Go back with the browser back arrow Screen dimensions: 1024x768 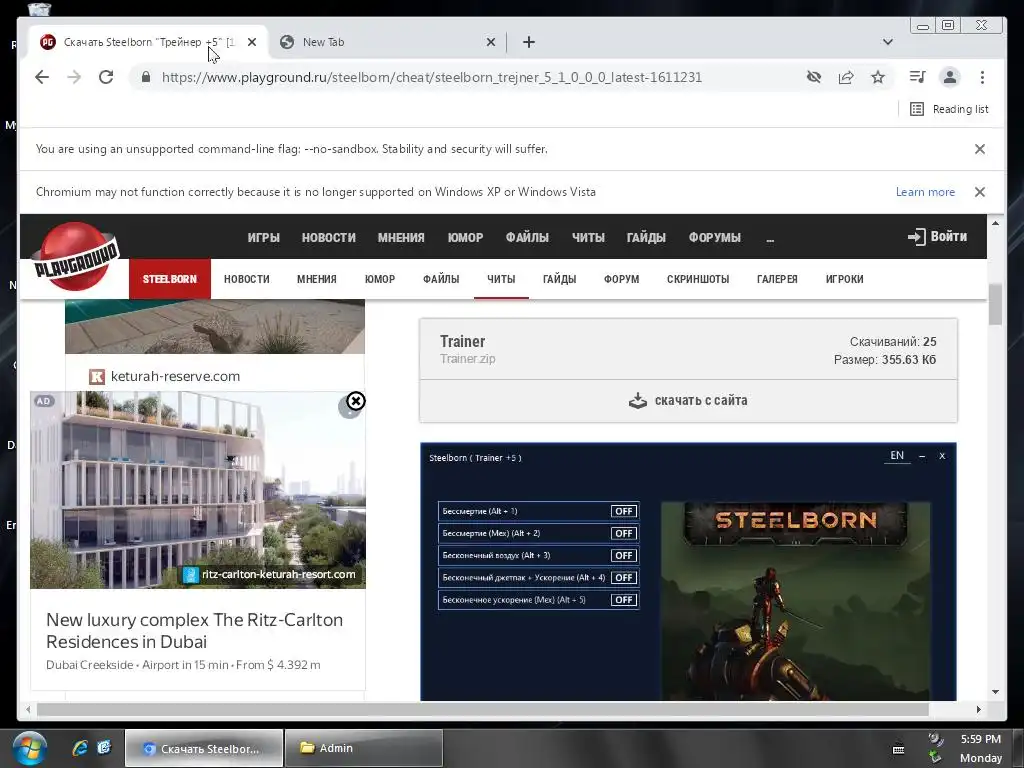point(42,77)
